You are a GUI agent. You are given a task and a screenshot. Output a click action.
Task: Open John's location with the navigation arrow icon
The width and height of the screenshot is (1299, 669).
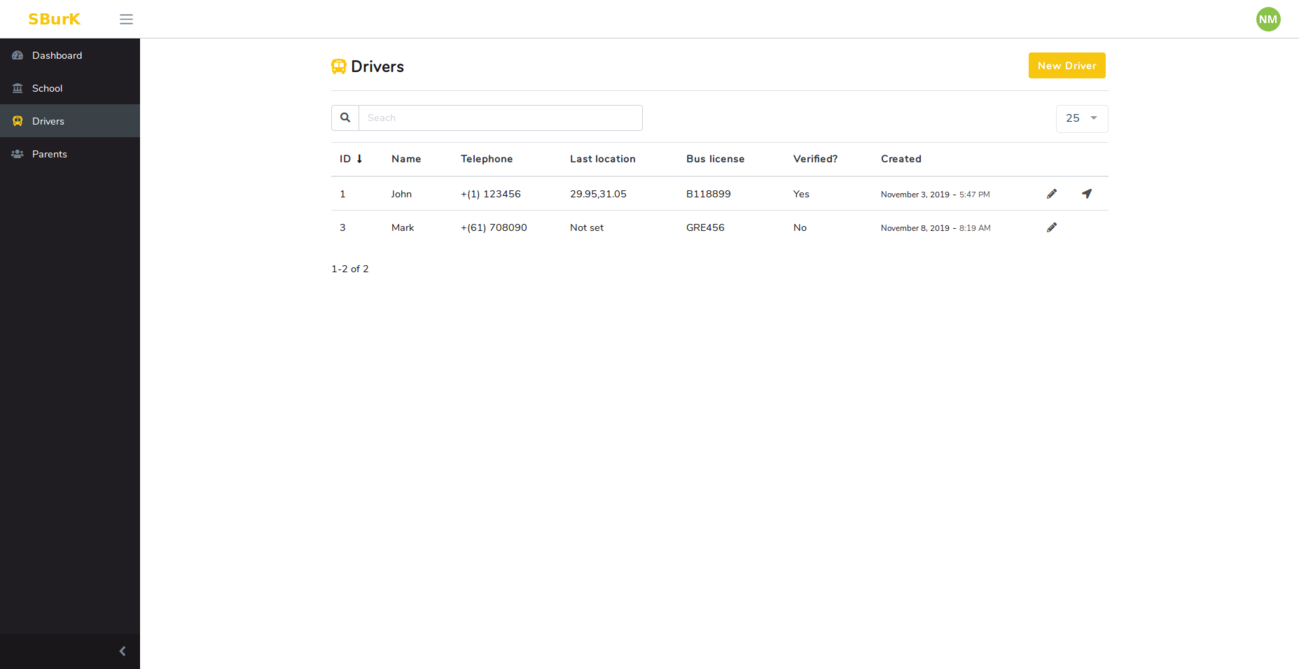(x=1087, y=193)
